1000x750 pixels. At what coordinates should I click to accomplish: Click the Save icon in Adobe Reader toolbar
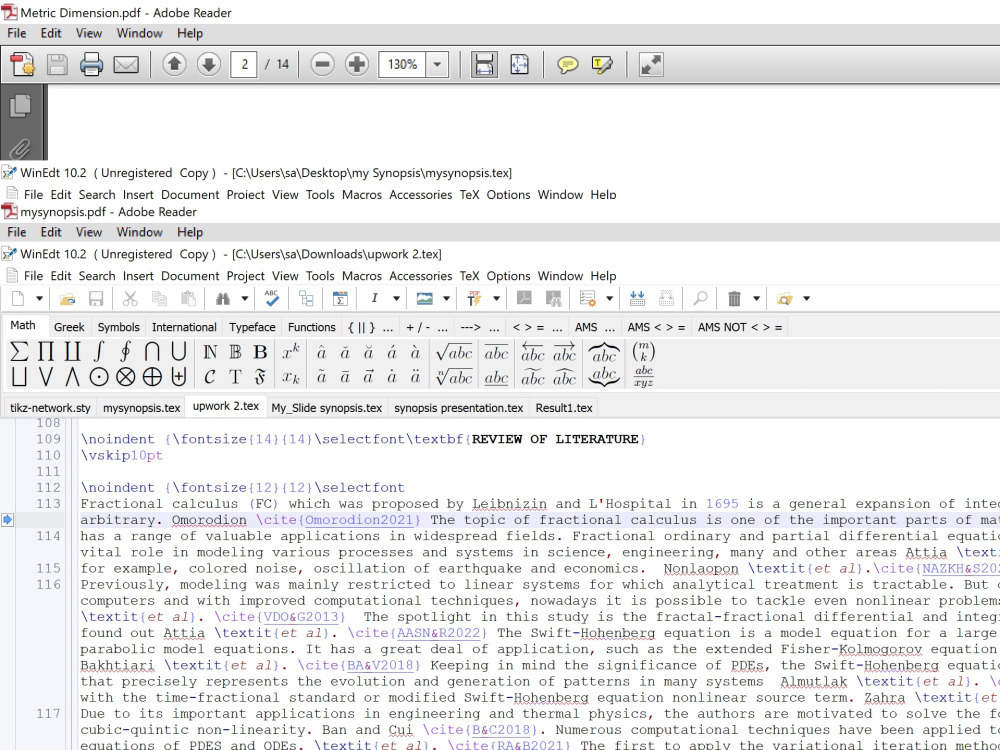(57, 64)
